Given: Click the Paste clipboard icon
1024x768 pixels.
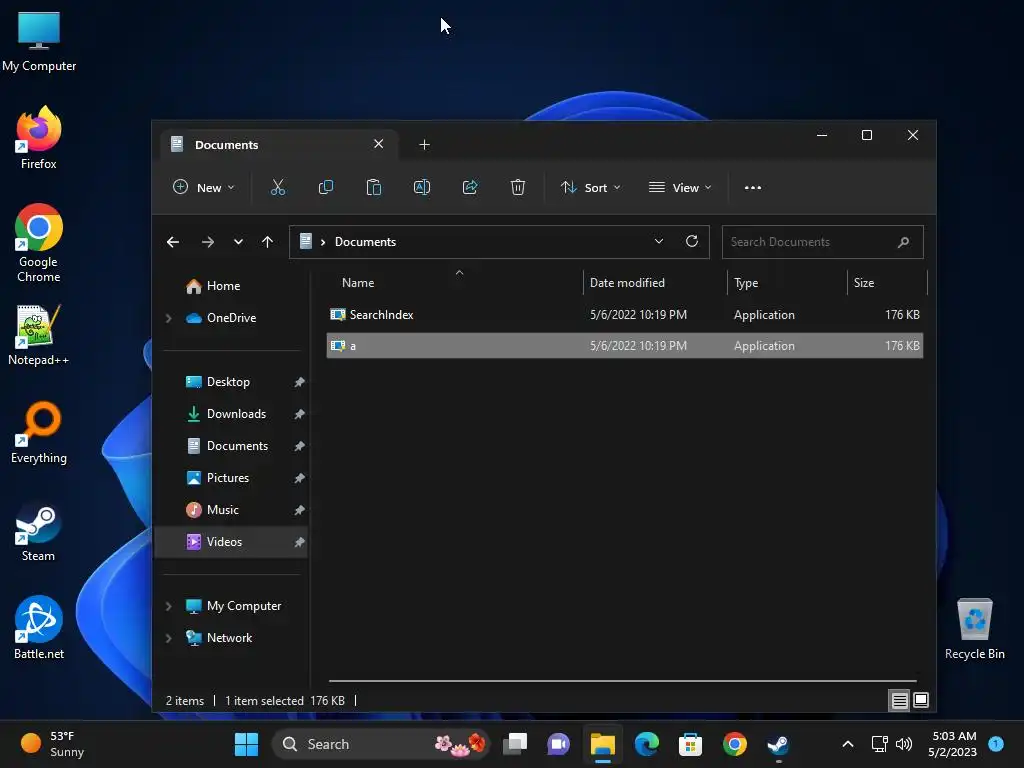Looking at the screenshot, I should pyautogui.click(x=374, y=187).
